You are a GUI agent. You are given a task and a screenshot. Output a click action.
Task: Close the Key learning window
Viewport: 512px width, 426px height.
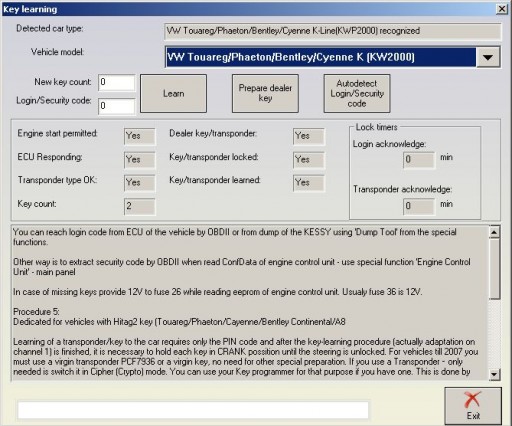click(x=502, y=9)
